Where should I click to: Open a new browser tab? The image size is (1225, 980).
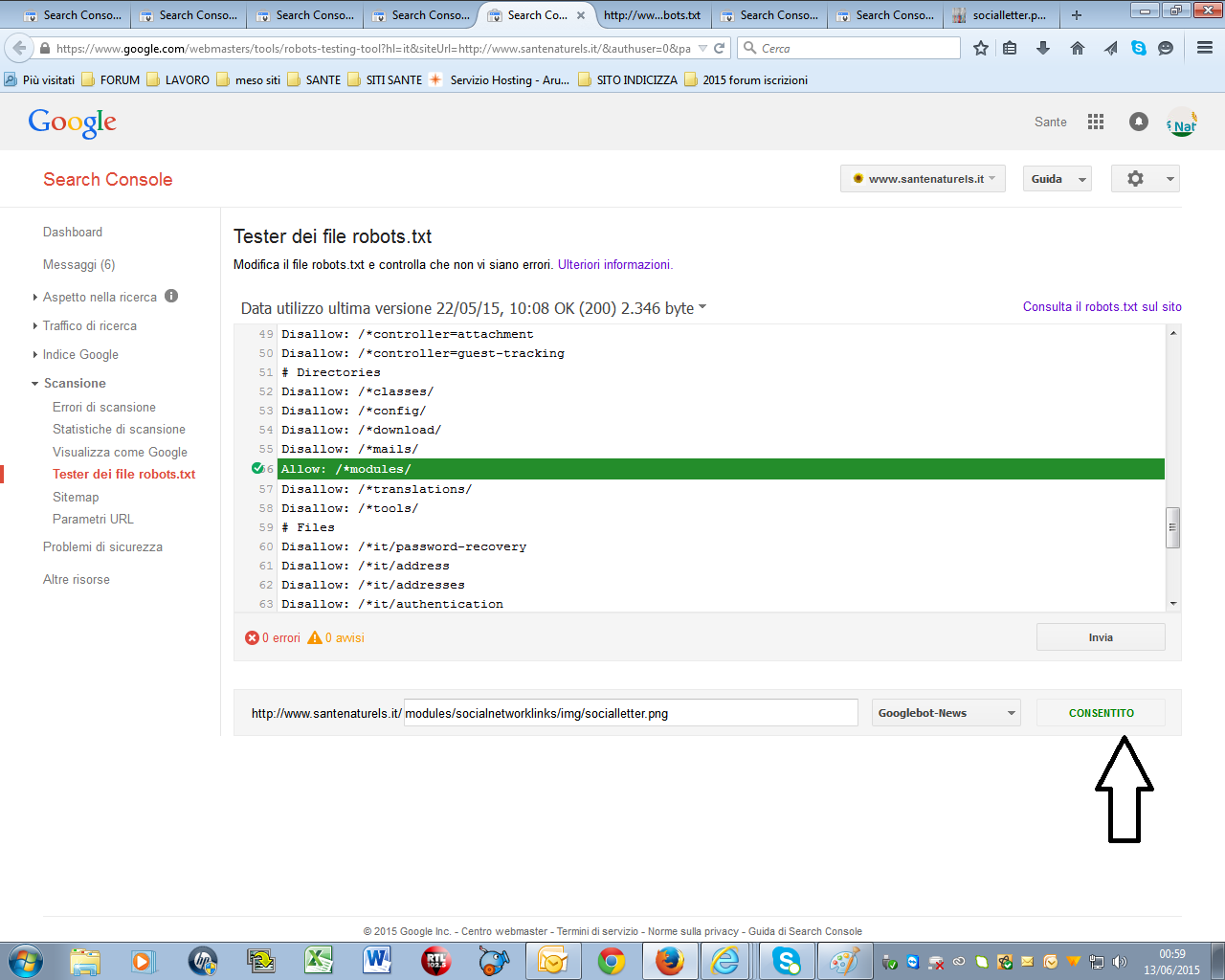point(1077,15)
